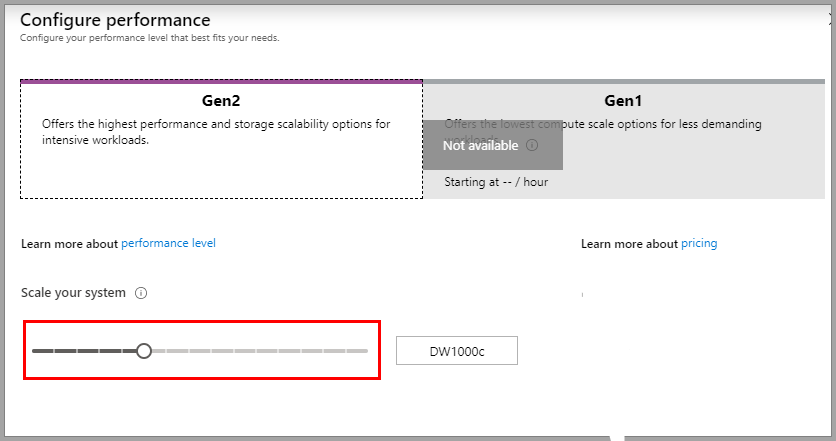Click the DW1000c value field
The image size is (836, 441).
point(457,351)
